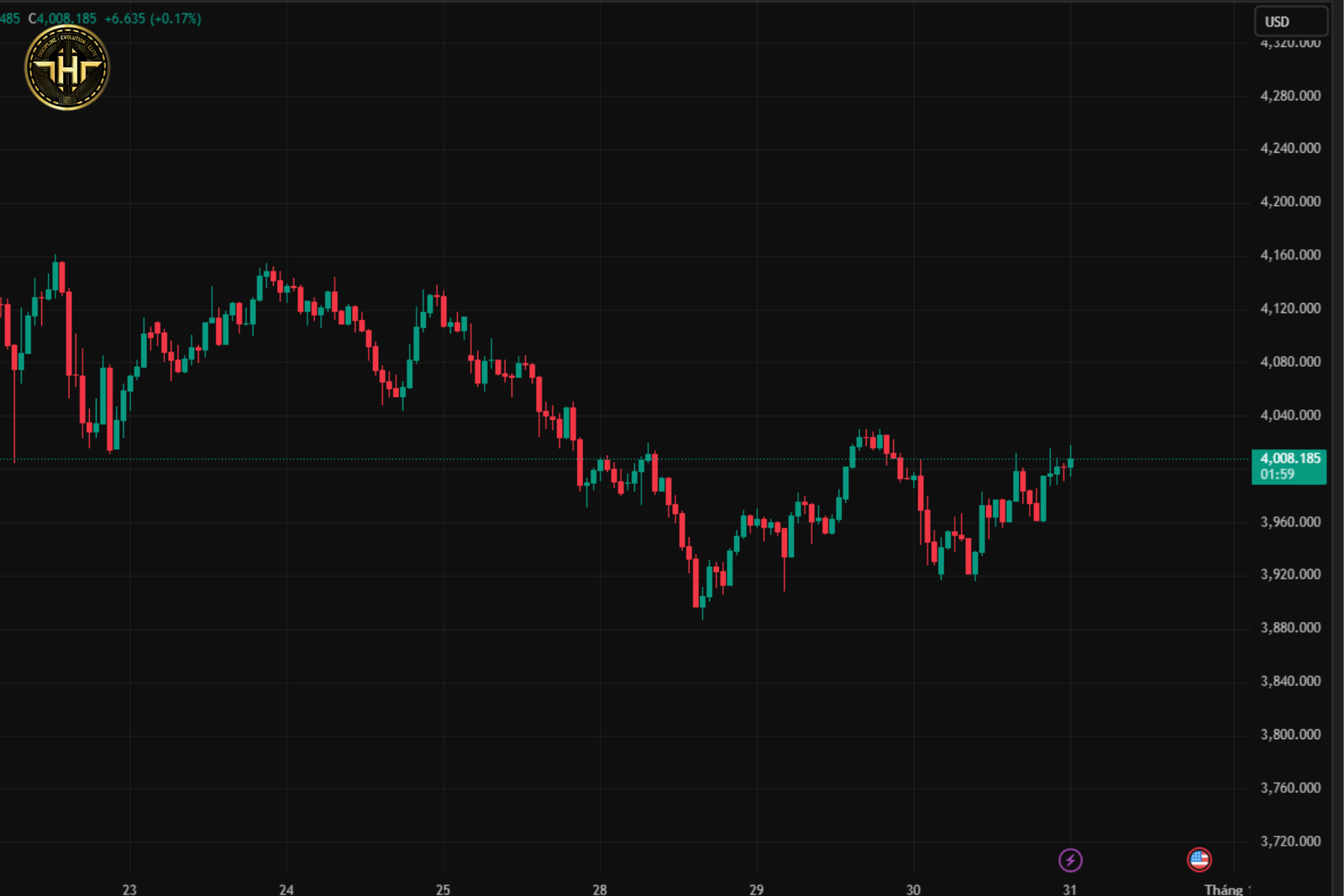Click the close price value C4,008.185
The width and height of the screenshot is (1344, 896).
[63, 18]
